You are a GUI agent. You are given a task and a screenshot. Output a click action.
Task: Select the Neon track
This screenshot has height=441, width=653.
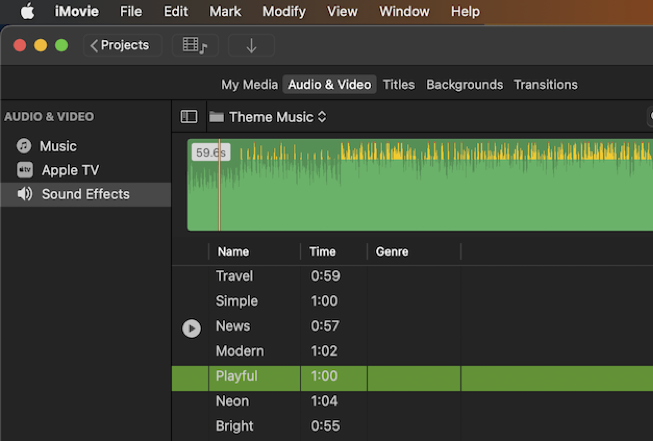(x=234, y=402)
